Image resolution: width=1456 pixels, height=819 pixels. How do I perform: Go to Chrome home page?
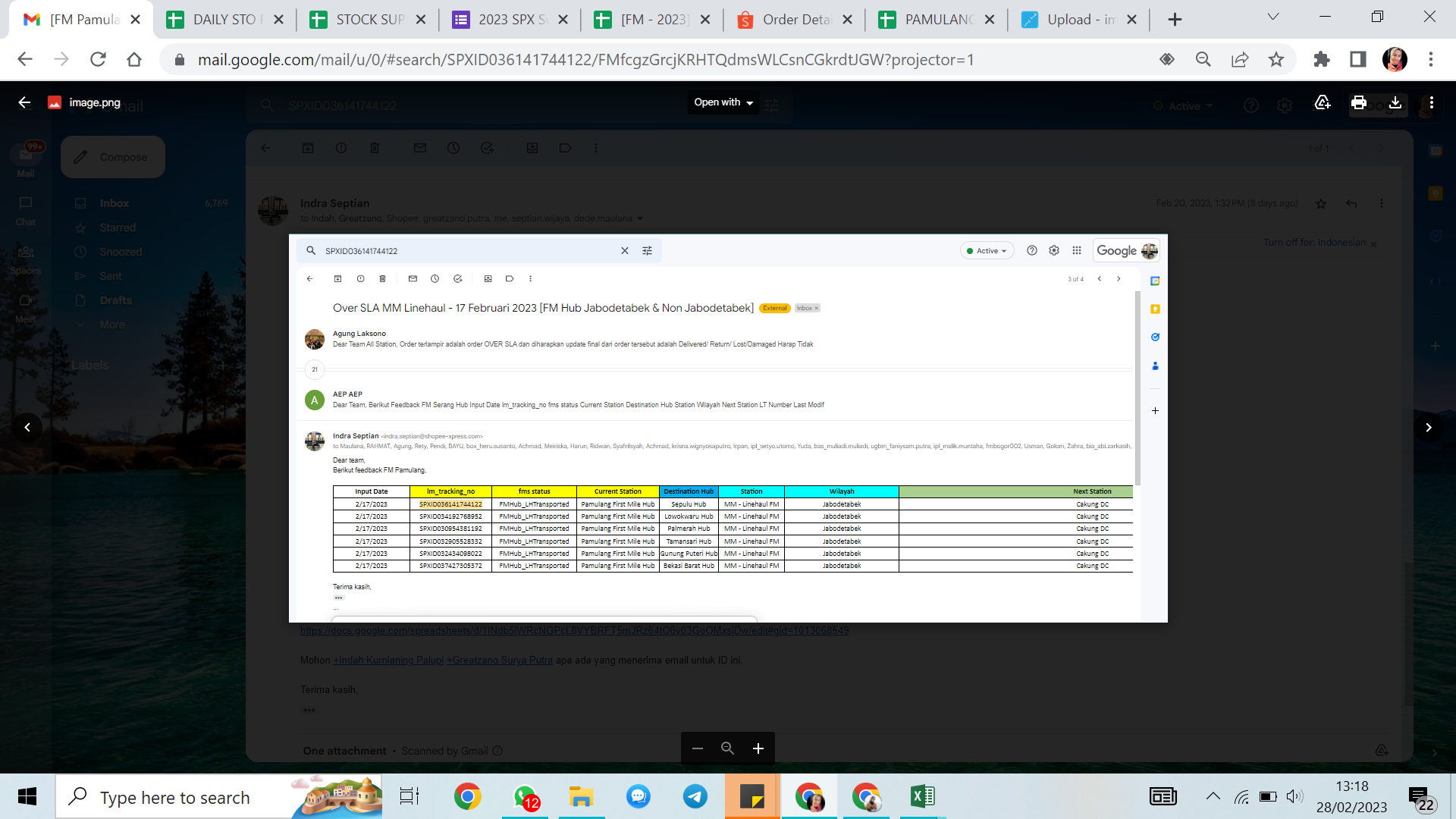point(134,59)
